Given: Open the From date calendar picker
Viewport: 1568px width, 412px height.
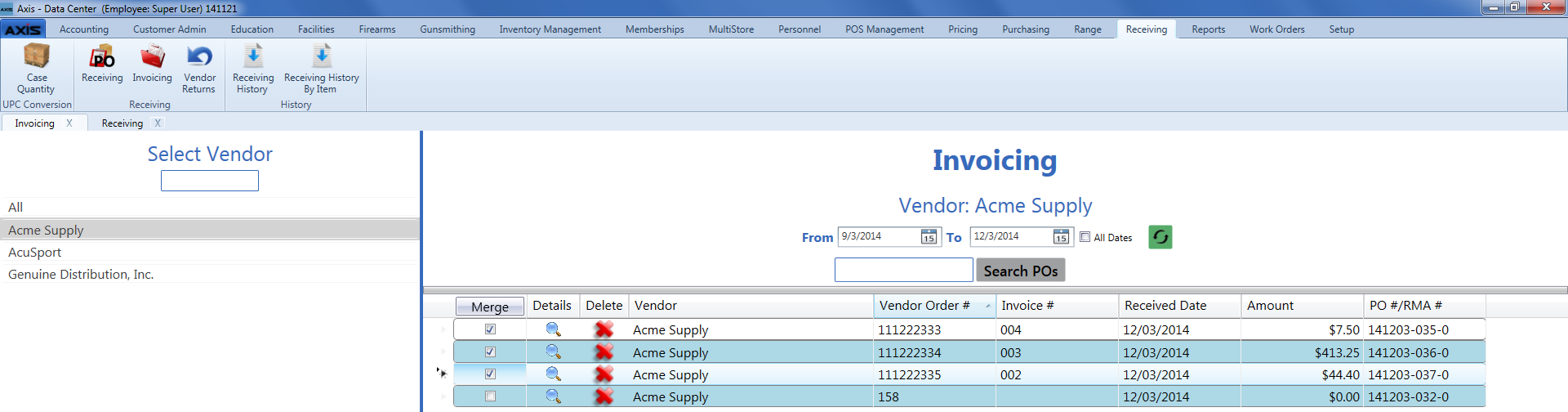Looking at the screenshot, I should pyautogui.click(x=929, y=237).
